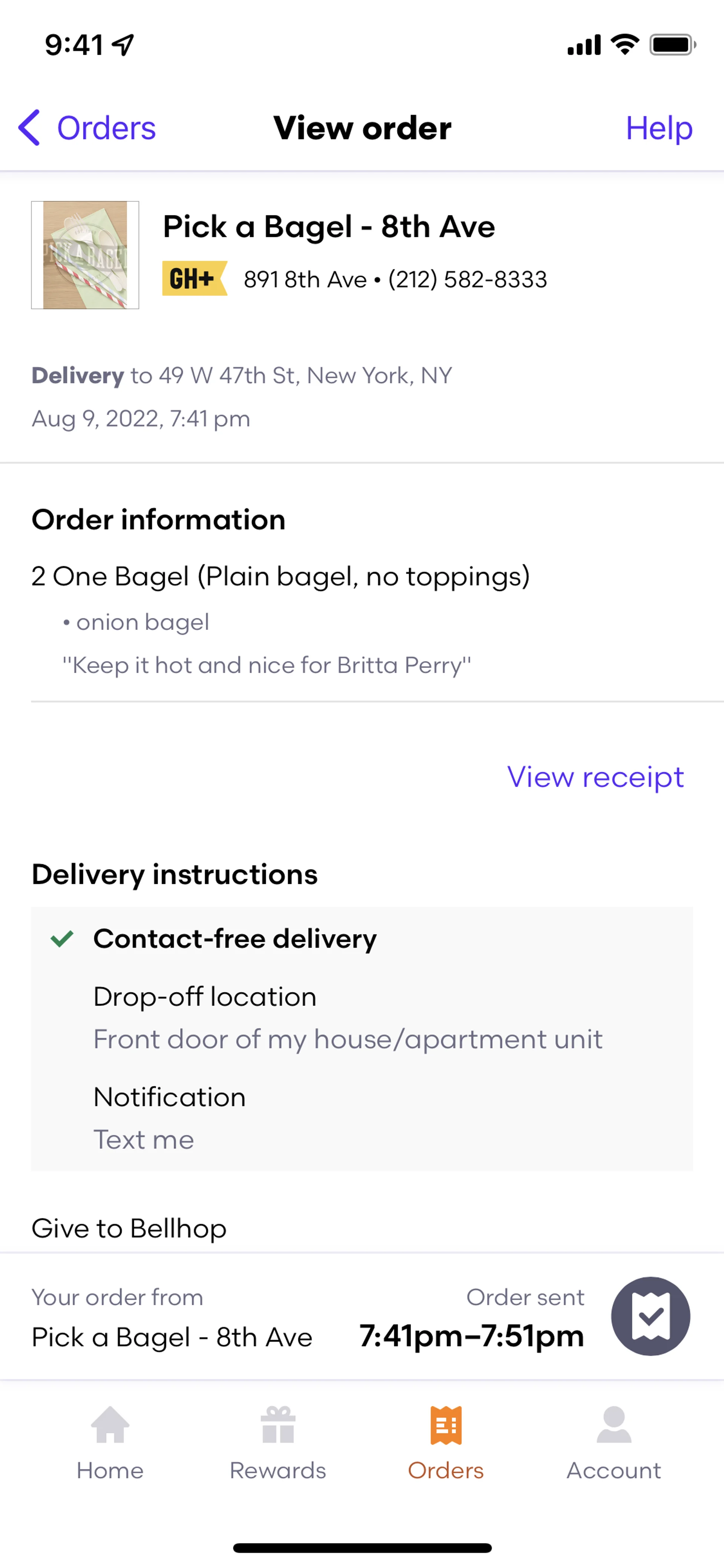
Task: Open the Account tab
Action: point(613,1443)
